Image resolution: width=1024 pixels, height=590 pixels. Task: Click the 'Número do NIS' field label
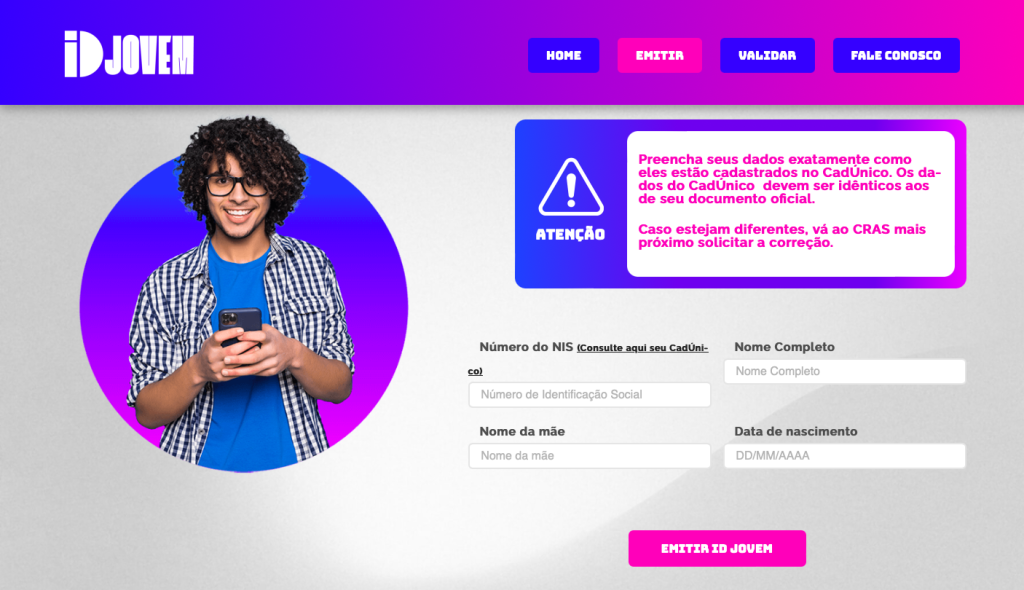526,347
